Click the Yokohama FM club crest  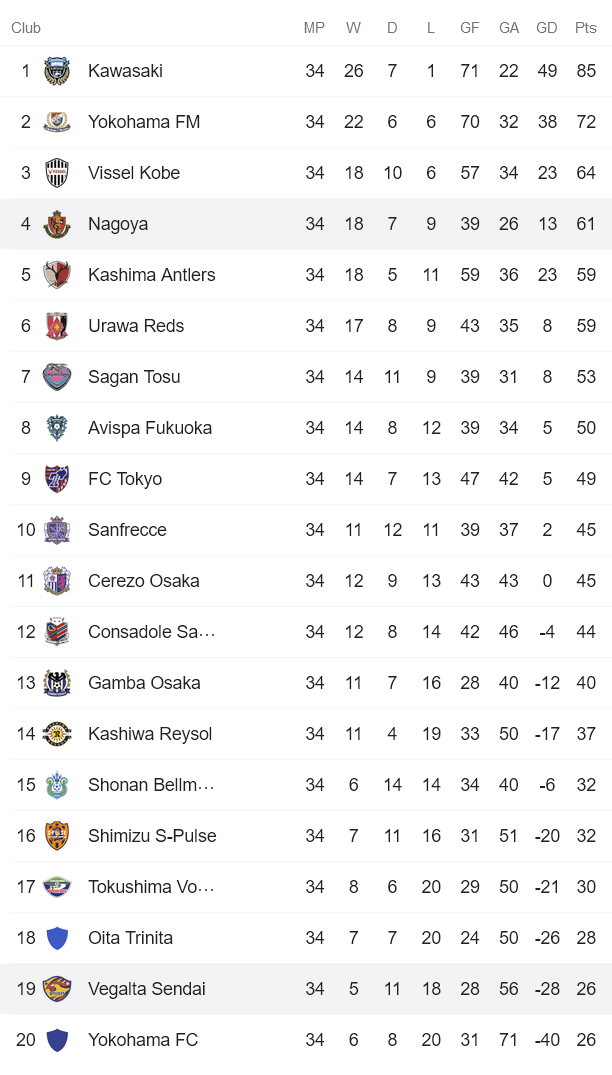(57, 122)
